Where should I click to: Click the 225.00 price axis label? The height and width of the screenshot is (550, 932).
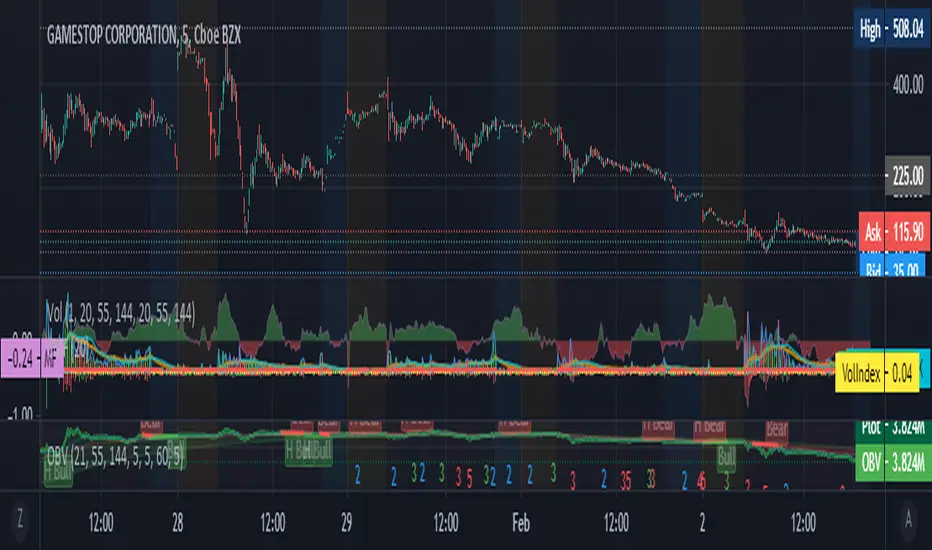click(x=907, y=176)
